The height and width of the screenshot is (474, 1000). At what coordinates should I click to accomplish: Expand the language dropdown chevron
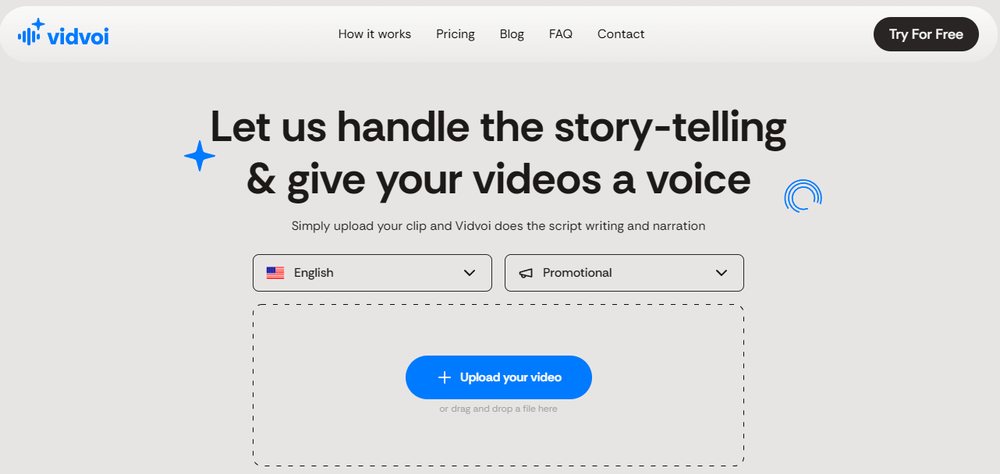coord(469,273)
